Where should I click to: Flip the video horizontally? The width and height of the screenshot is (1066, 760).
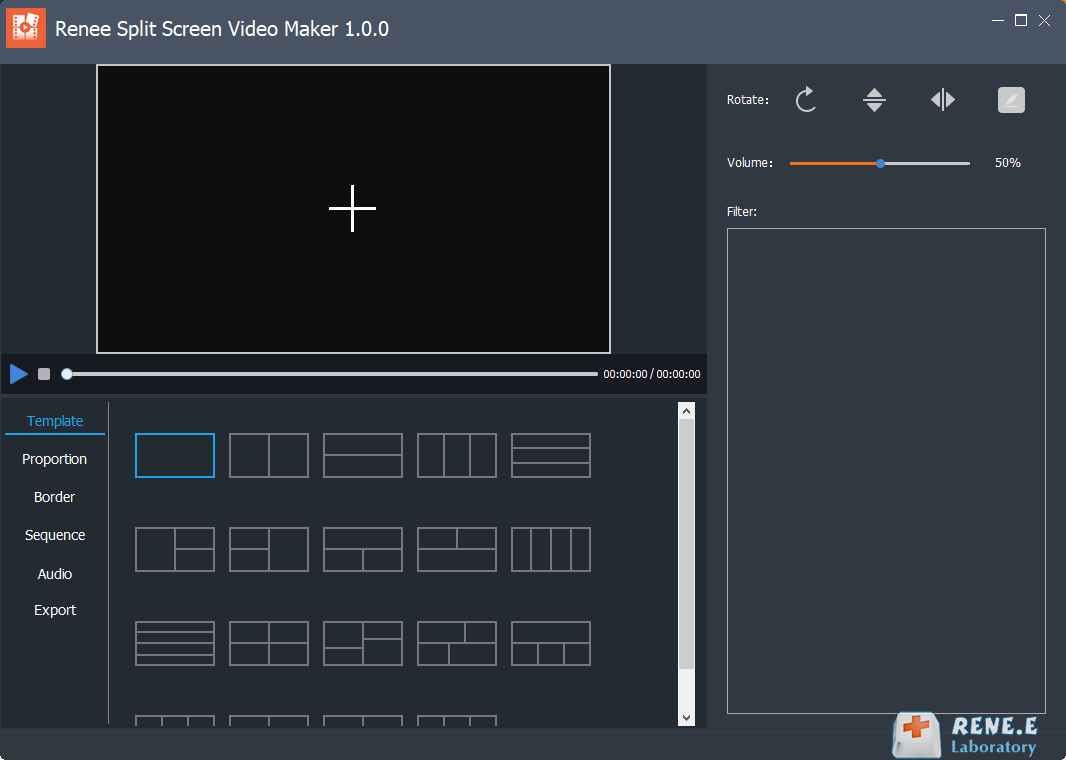tap(943, 100)
